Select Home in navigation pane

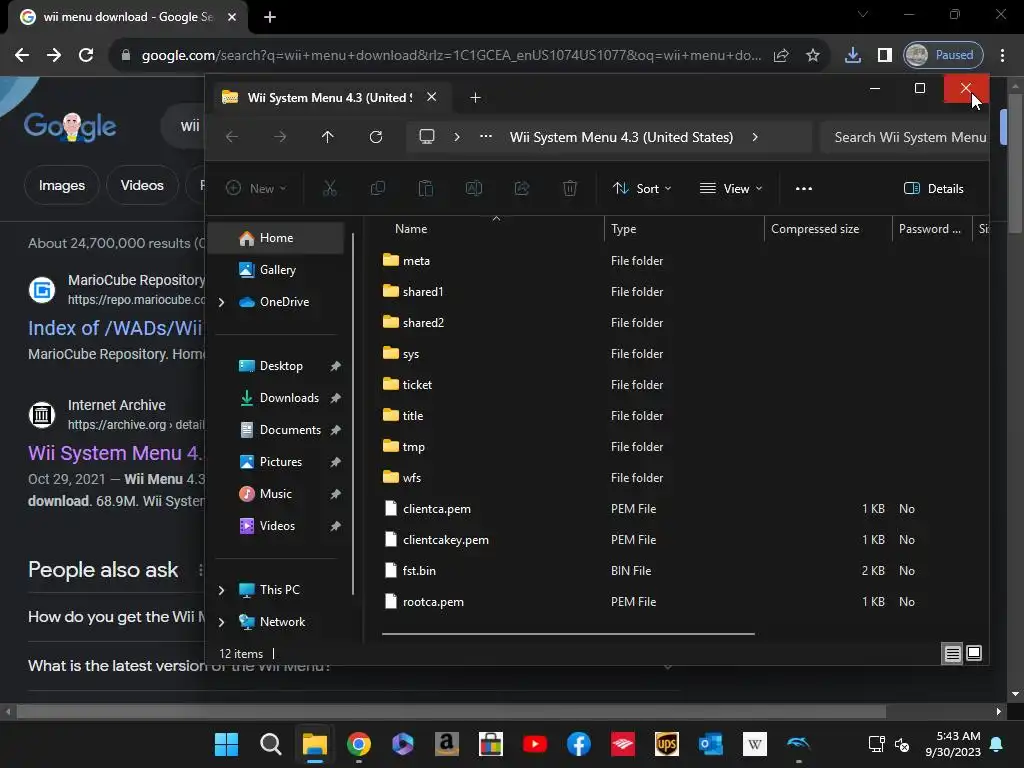tap(277, 238)
